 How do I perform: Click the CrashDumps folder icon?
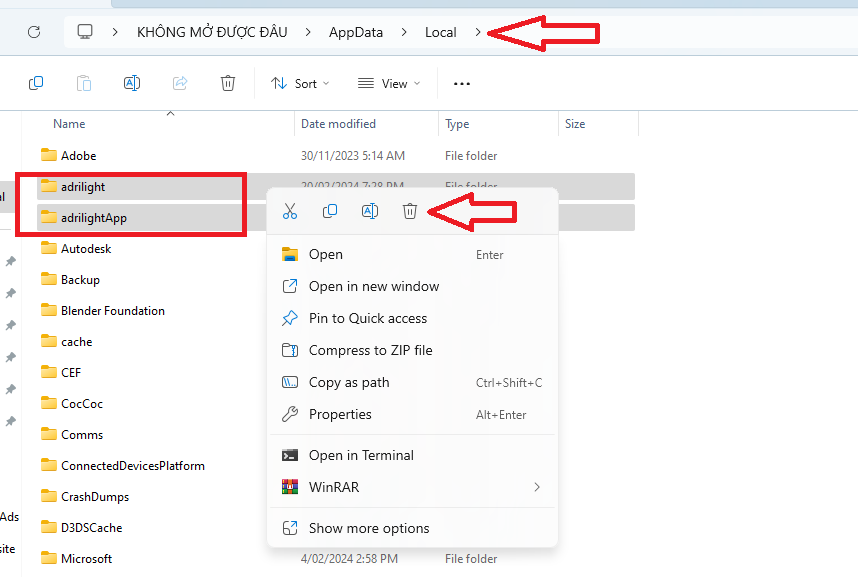click(x=49, y=497)
